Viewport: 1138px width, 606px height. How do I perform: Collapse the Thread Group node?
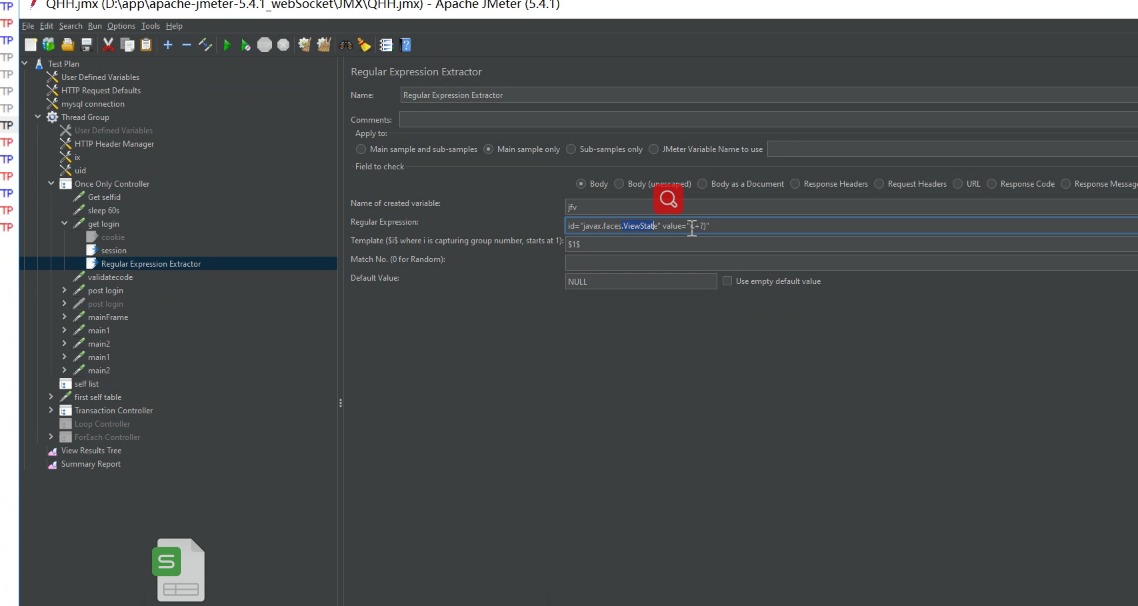(38, 117)
